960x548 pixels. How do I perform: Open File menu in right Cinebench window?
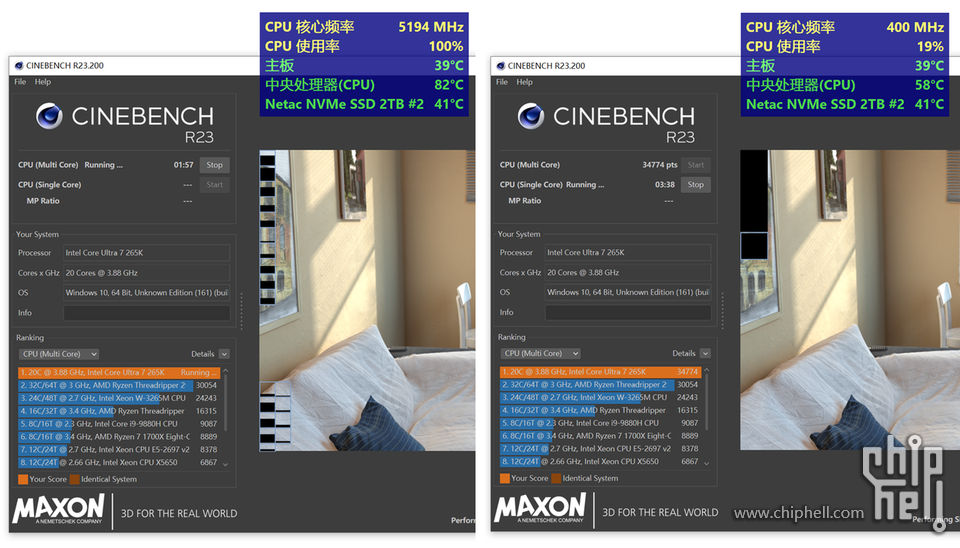502,82
